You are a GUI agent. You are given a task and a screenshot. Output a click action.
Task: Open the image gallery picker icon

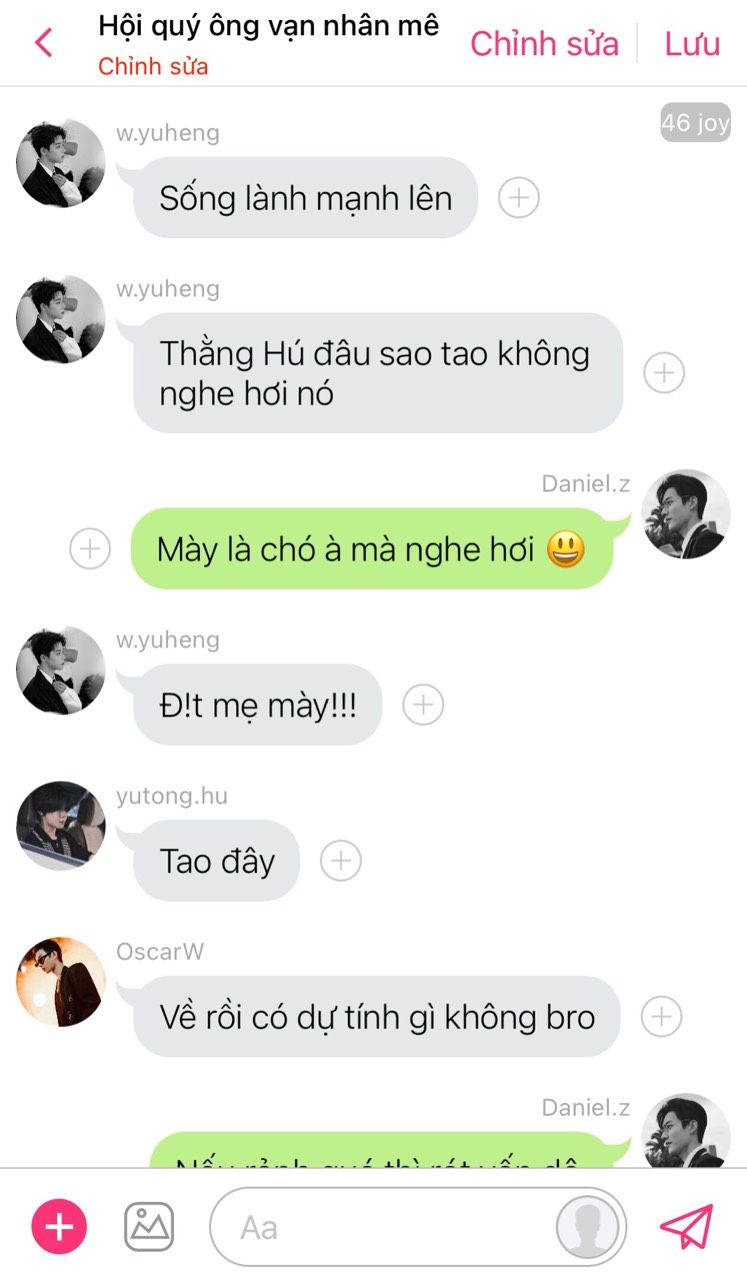pos(149,1226)
